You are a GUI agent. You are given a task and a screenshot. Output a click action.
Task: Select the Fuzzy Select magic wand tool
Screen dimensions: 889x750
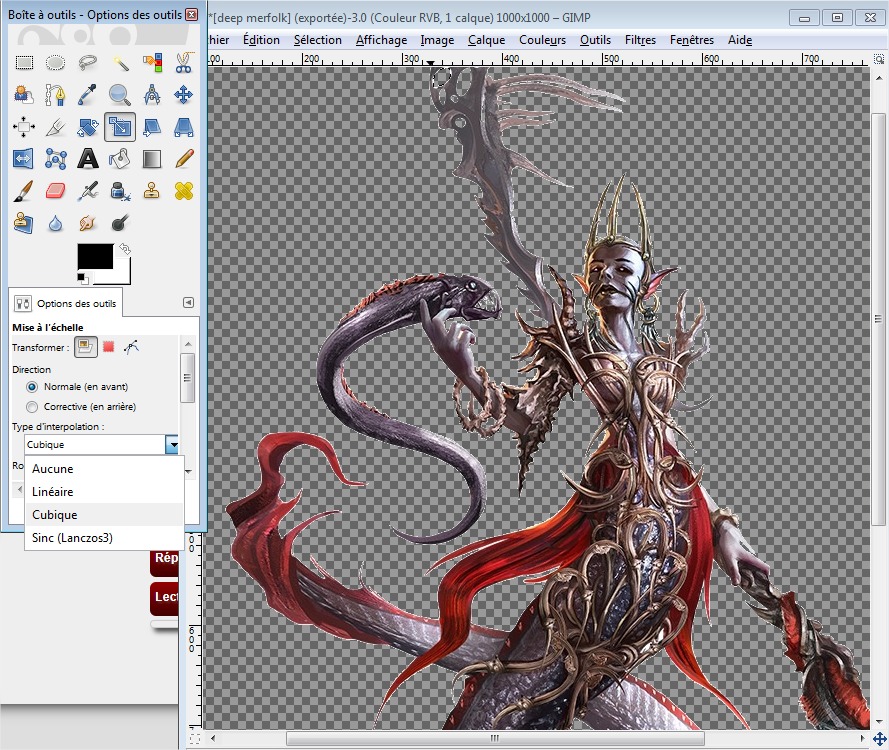[120, 63]
